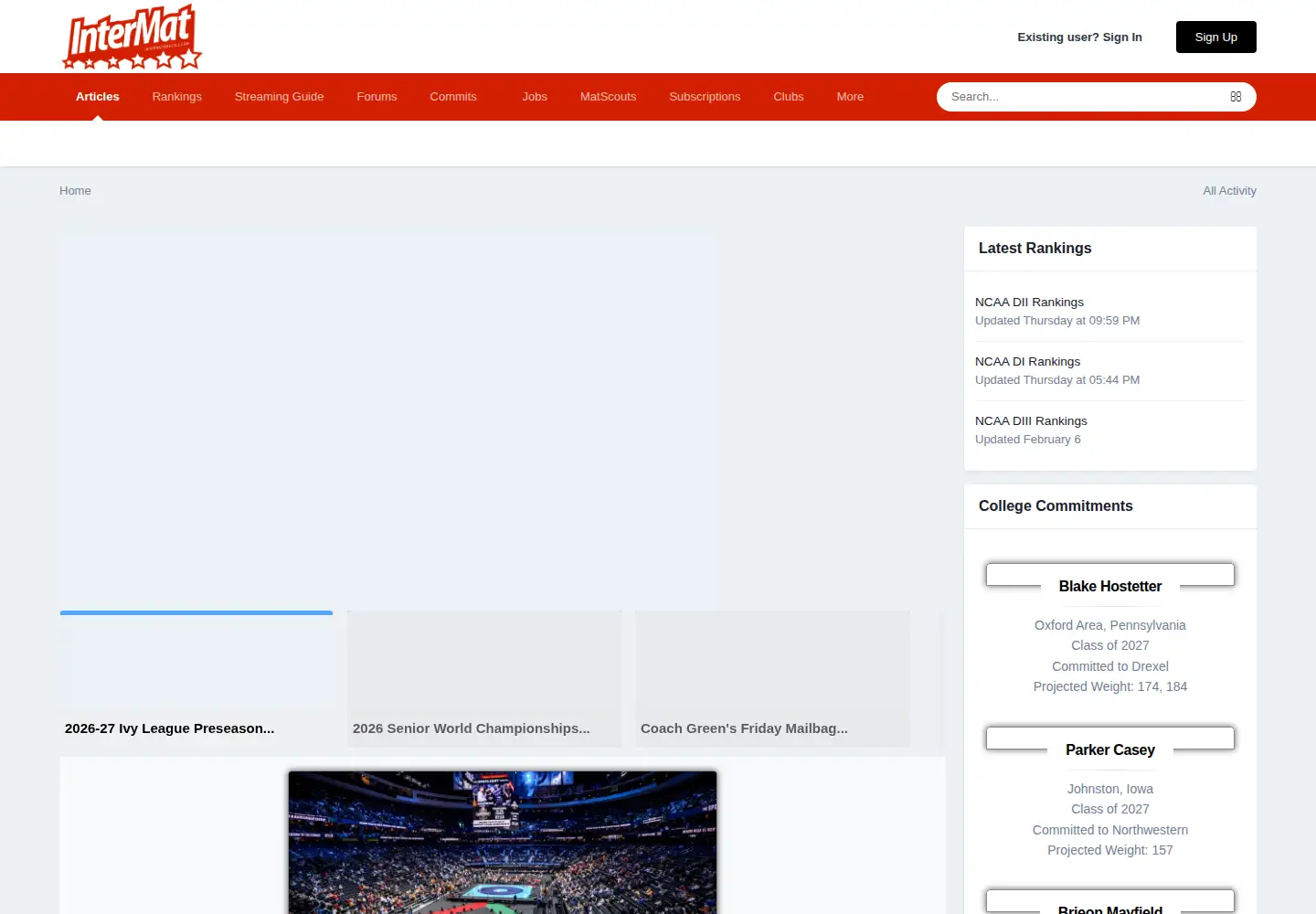
Task: Focus the Search field
Action: click(1083, 97)
